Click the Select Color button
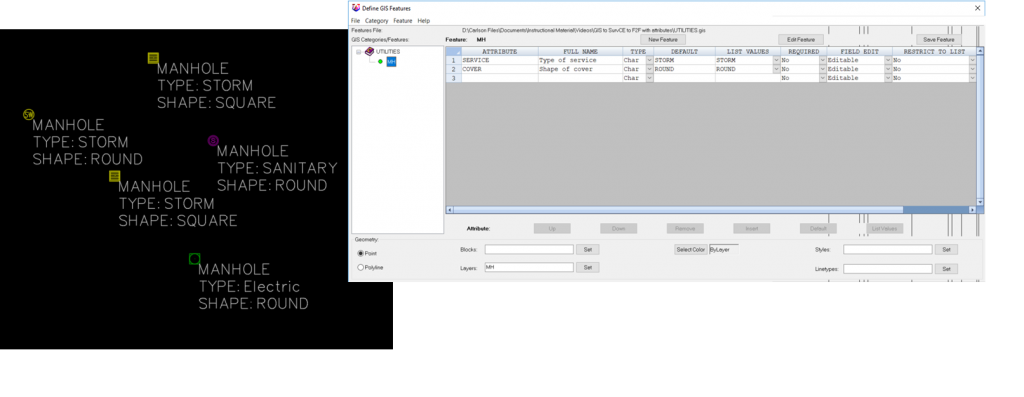The image size is (1024, 397). tap(691, 249)
